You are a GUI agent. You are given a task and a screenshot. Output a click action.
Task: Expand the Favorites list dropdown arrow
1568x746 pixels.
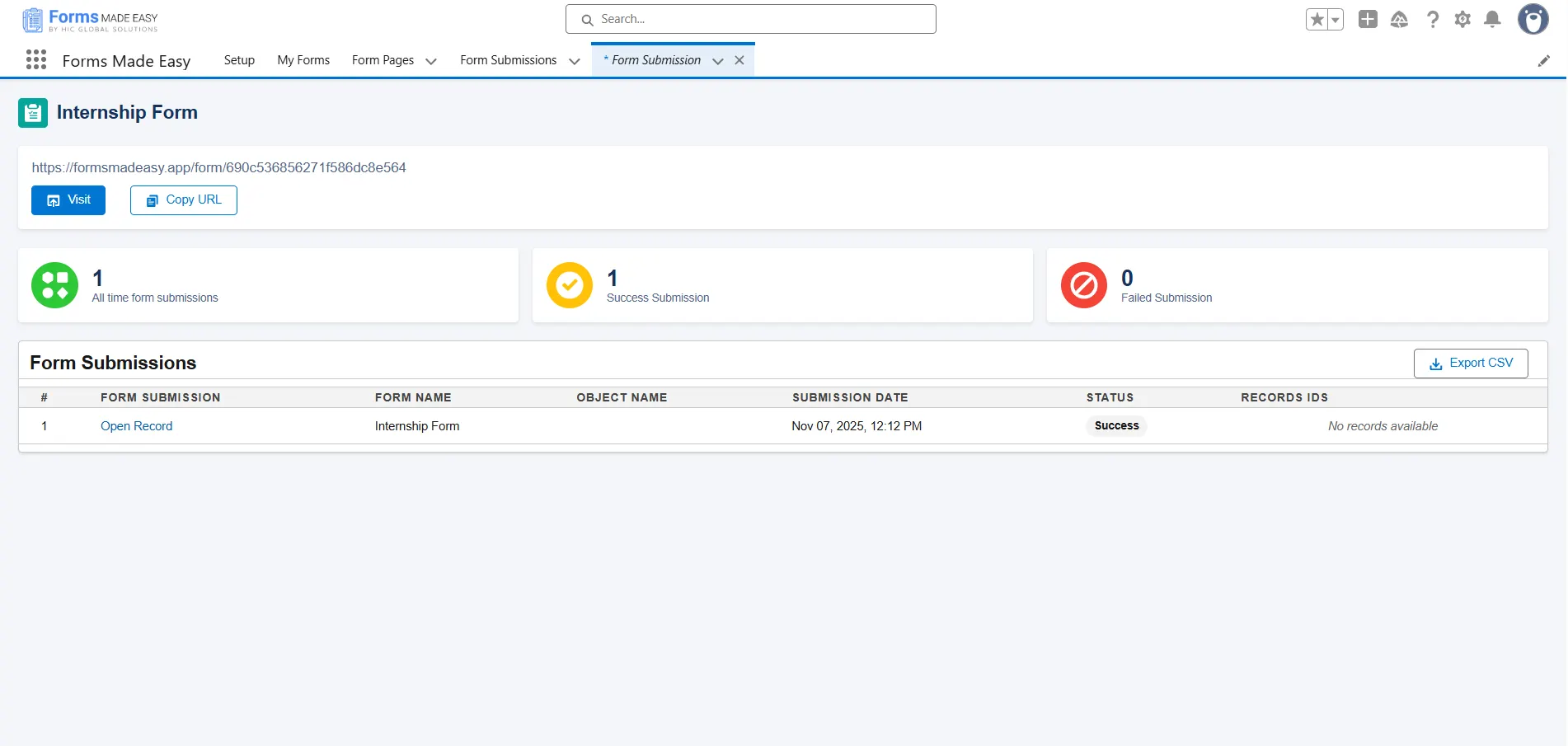click(x=1335, y=20)
